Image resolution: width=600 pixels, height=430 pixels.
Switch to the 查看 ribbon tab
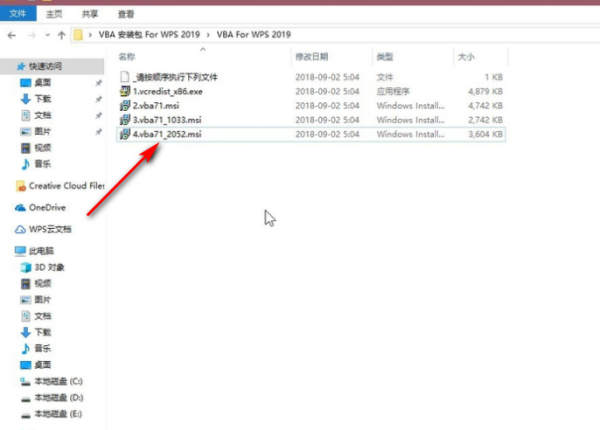tap(126, 14)
